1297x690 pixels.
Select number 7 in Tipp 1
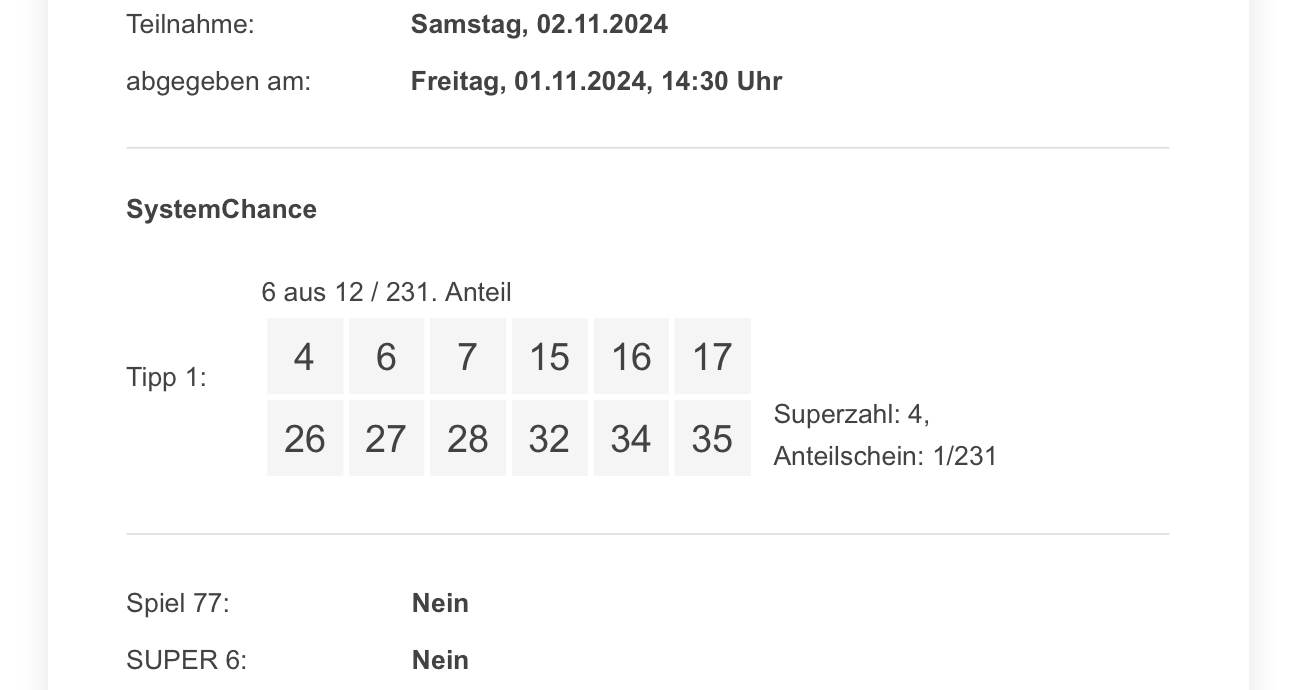click(468, 356)
